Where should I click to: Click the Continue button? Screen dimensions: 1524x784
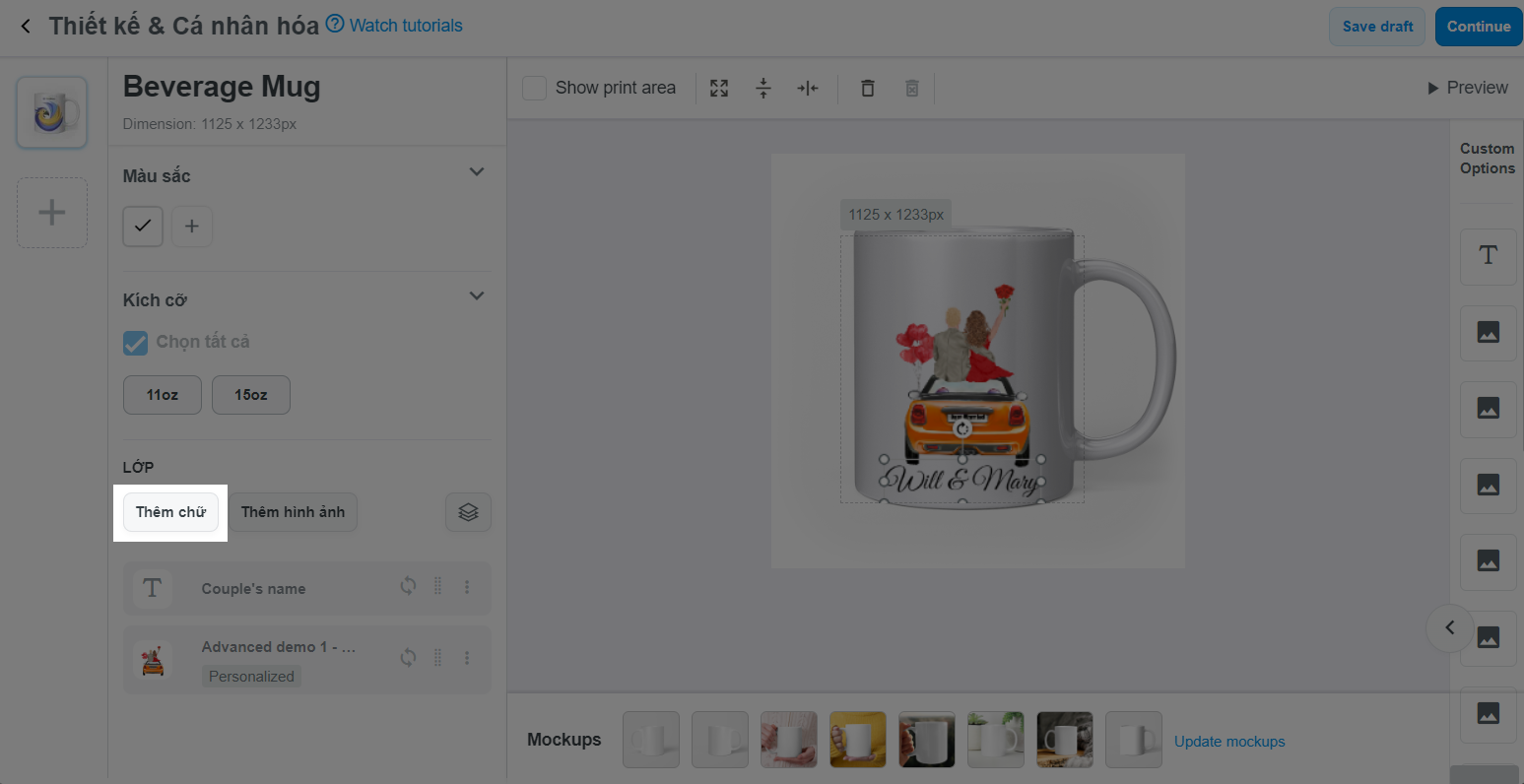tap(1479, 27)
